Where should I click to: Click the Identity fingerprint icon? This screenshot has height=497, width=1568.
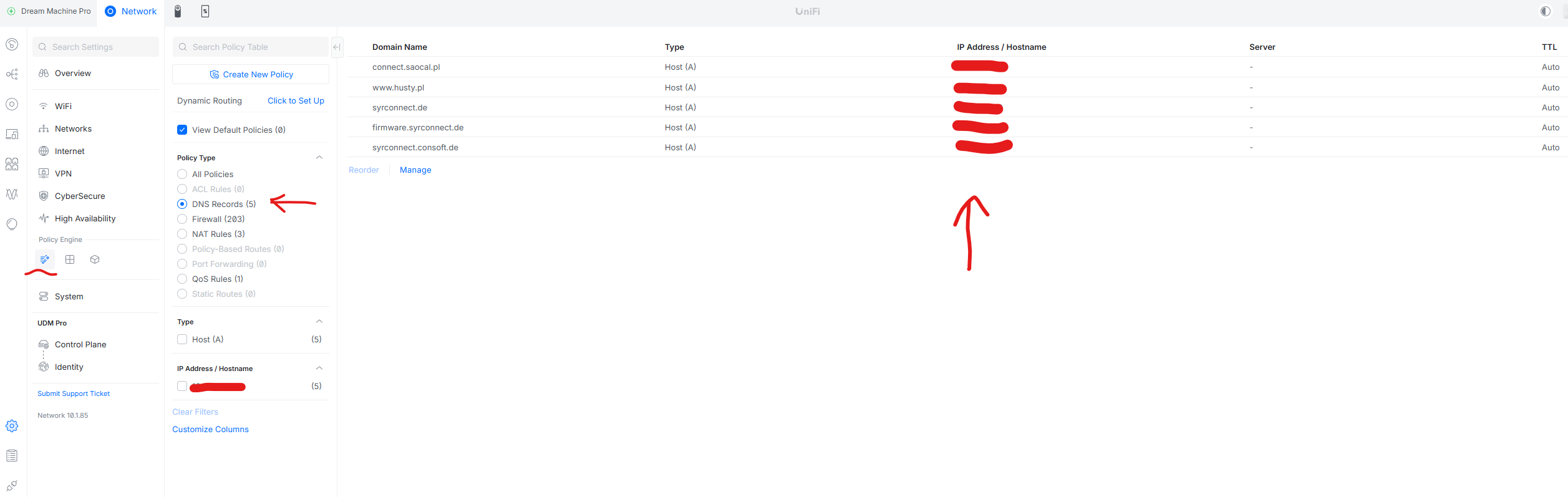click(44, 367)
